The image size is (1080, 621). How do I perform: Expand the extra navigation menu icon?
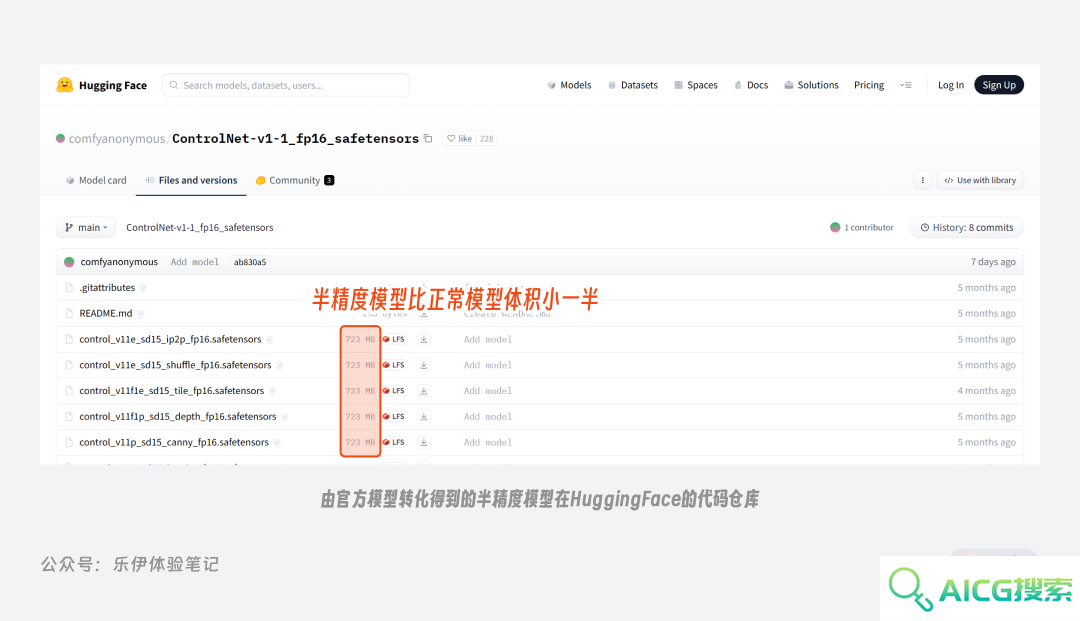point(906,85)
